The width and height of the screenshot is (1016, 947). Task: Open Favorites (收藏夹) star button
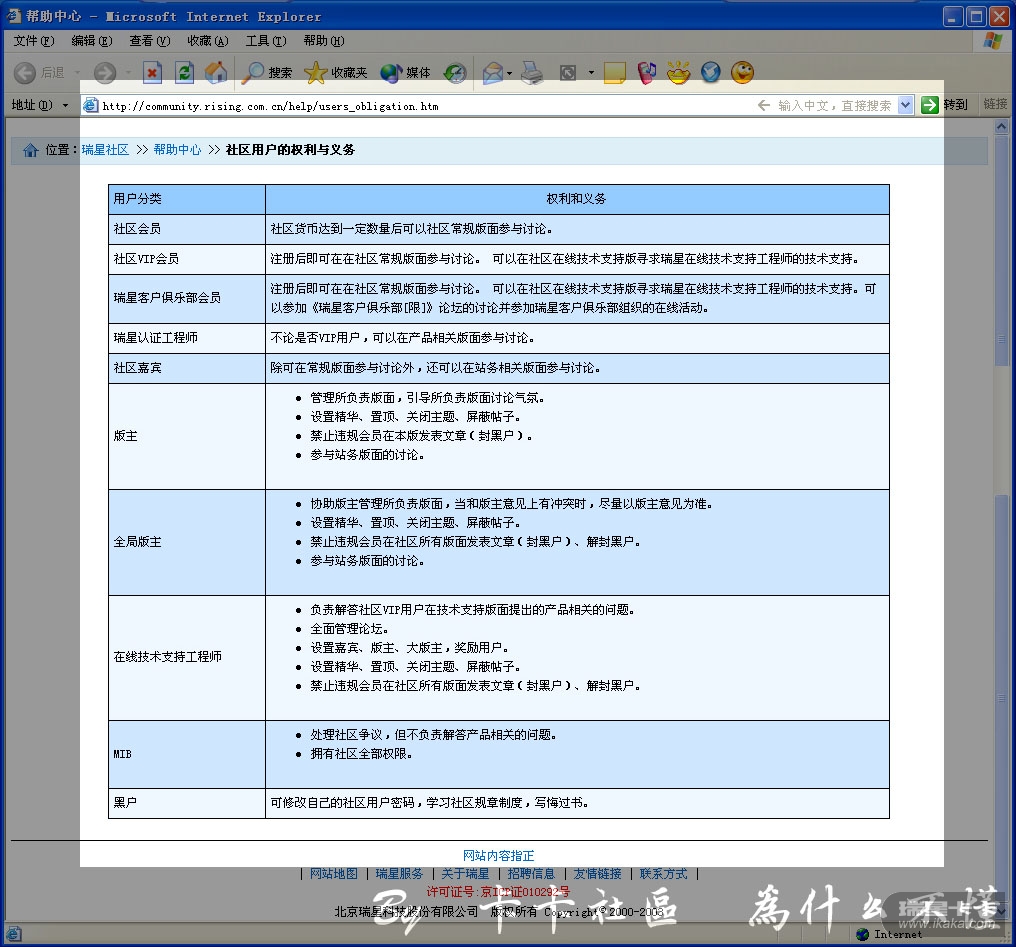336,73
